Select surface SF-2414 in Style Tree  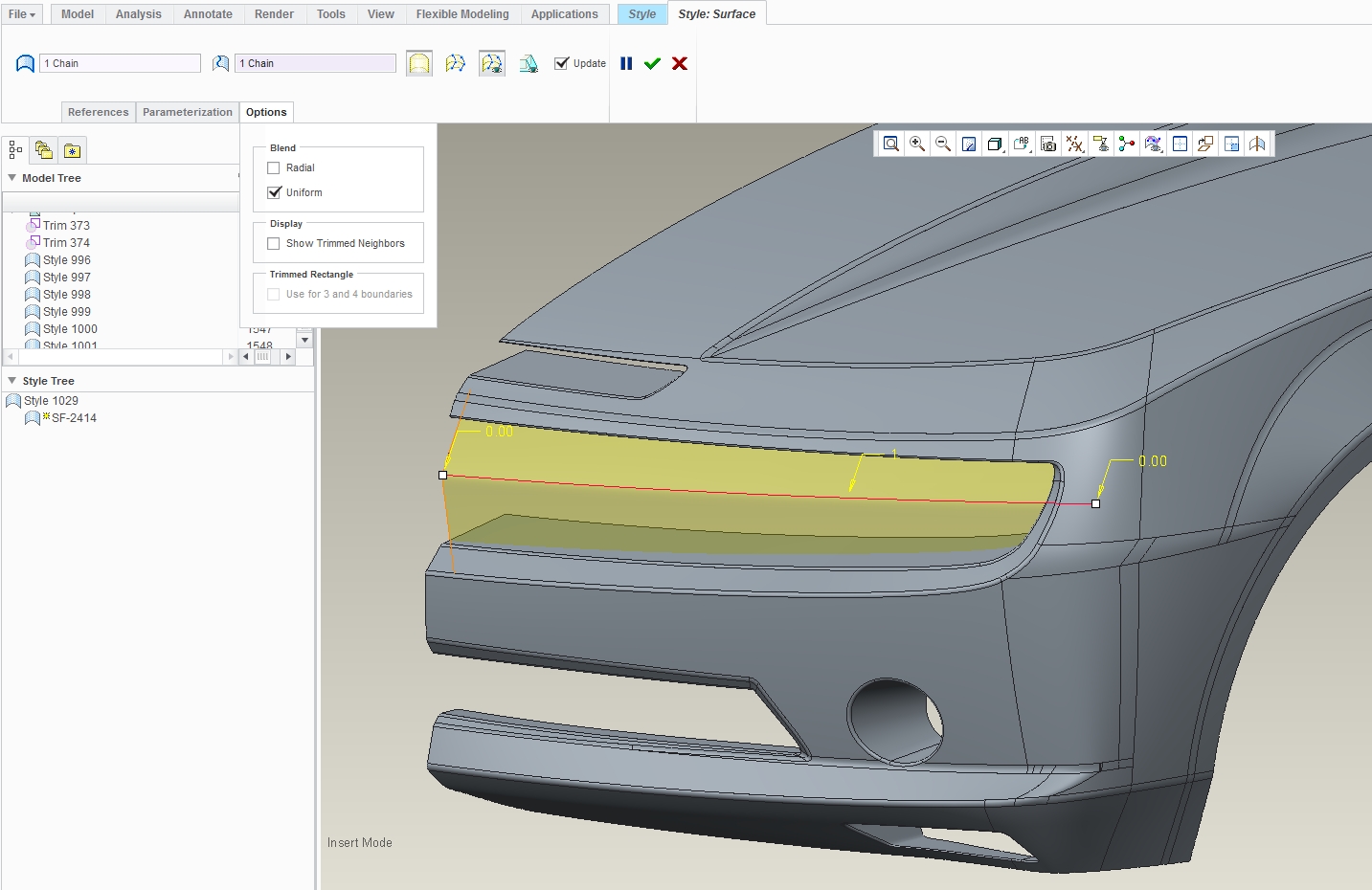click(x=61, y=418)
